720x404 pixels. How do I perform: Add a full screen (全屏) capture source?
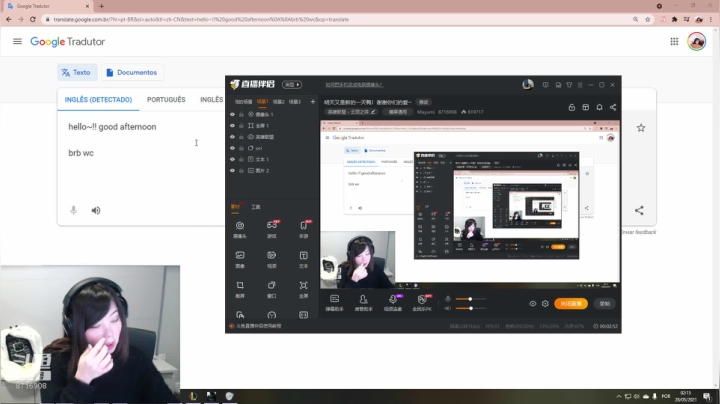coord(304,289)
